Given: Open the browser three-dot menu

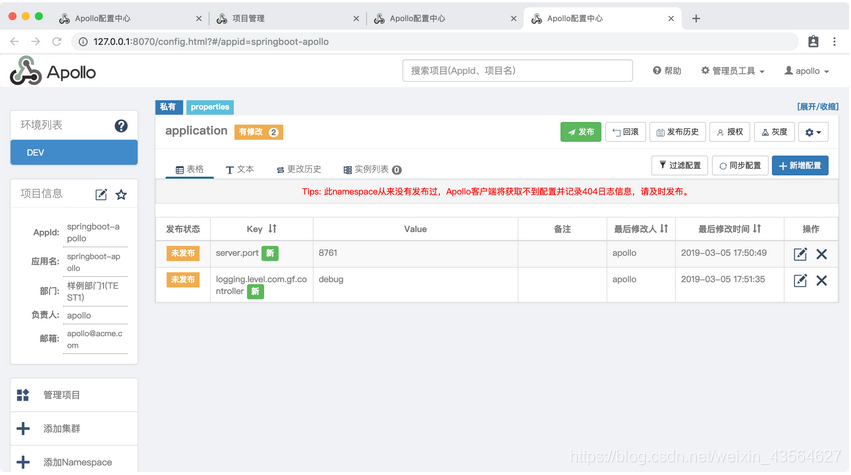Looking at the screenshot, I should tap(834, 41).
